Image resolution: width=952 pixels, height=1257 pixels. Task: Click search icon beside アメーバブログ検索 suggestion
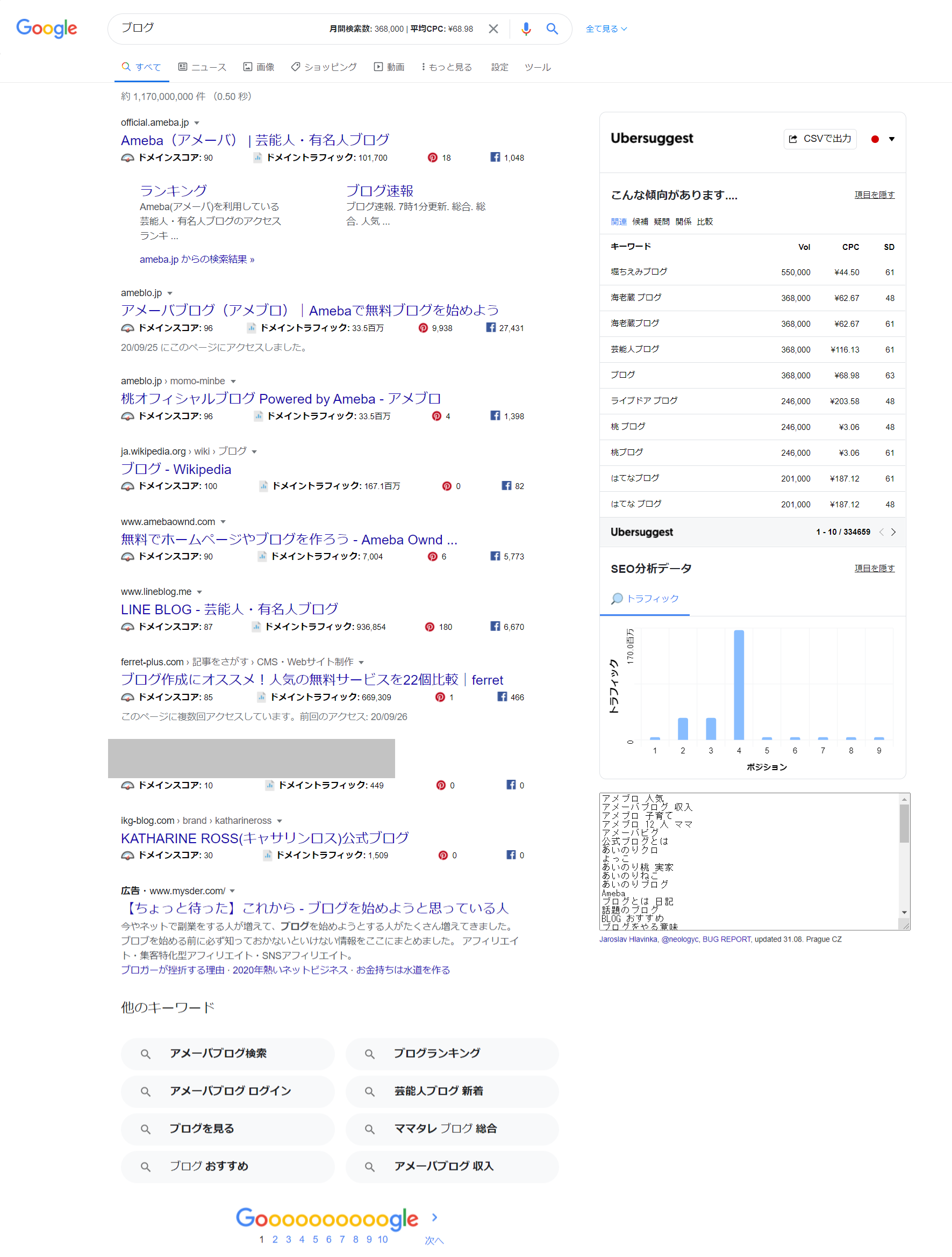(x=146, y=1054)
